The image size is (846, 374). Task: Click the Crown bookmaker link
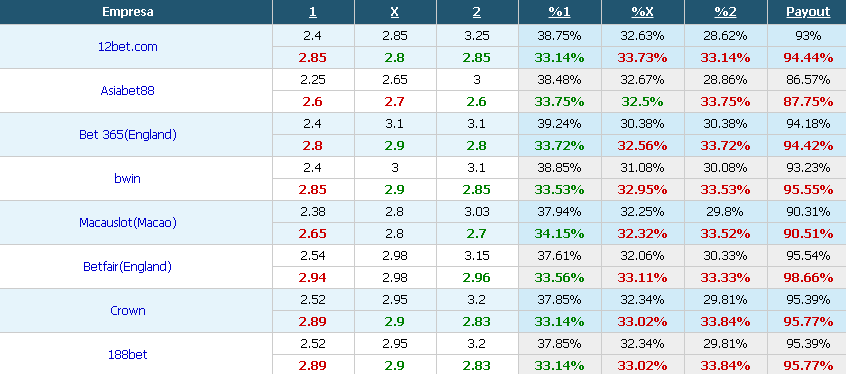pos(128,311)
